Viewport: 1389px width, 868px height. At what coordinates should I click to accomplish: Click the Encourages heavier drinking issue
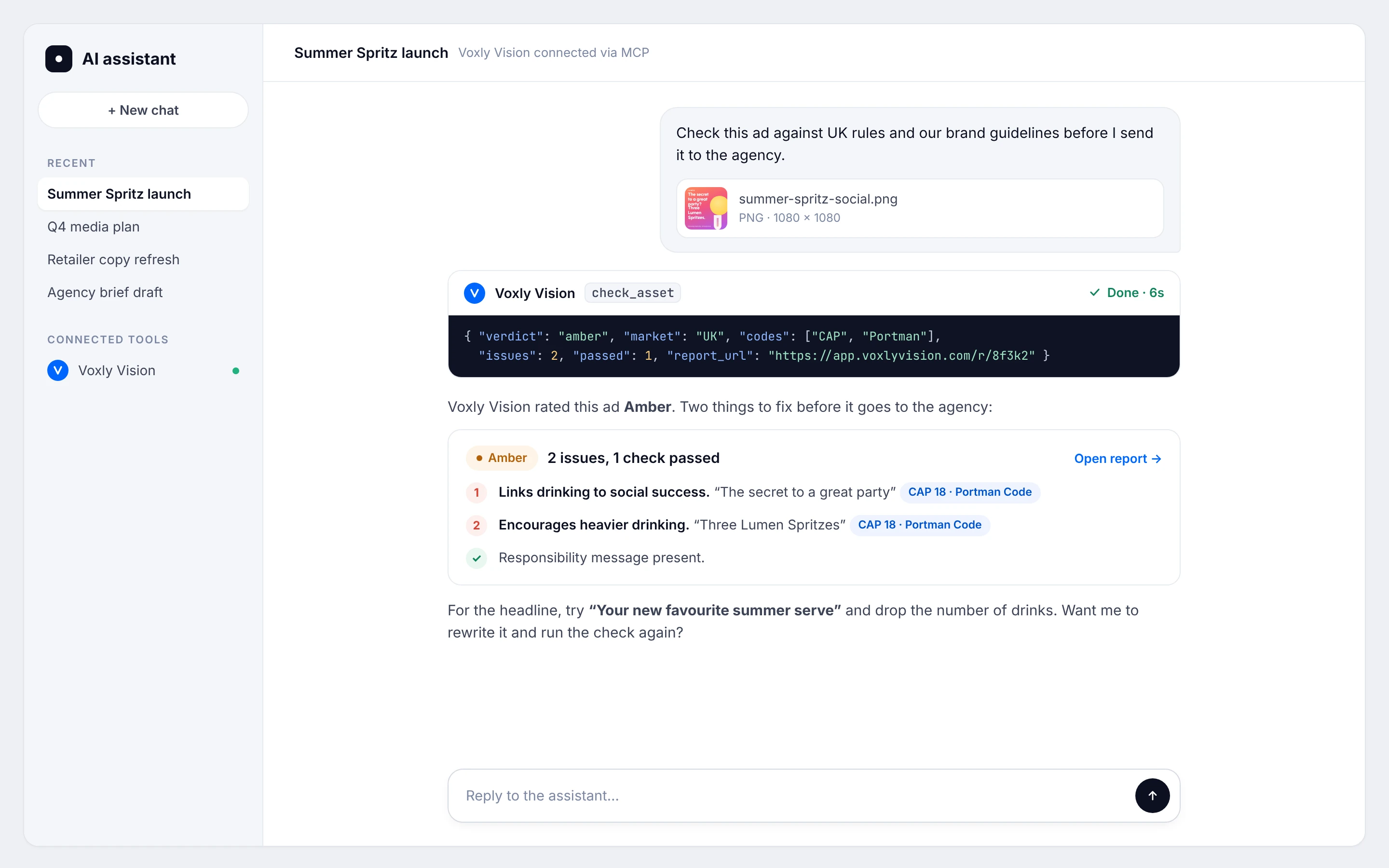click(594, 525)
